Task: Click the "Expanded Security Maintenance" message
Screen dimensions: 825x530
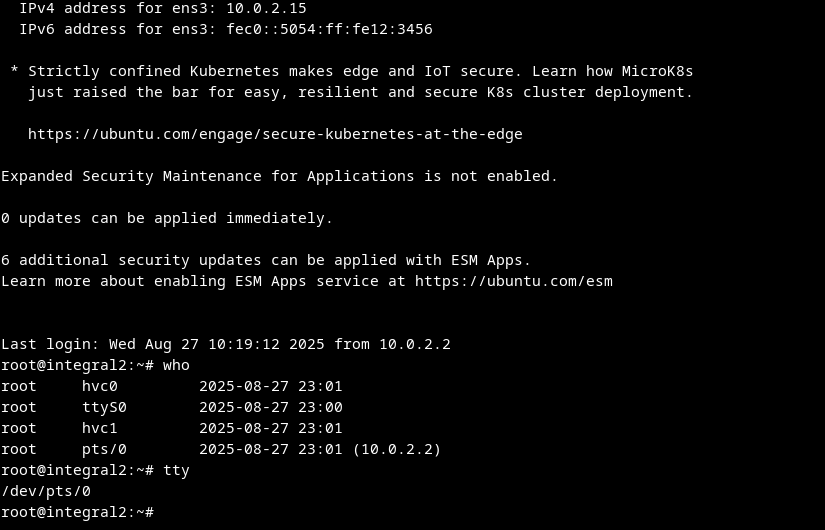Action: tap(280, 176)
